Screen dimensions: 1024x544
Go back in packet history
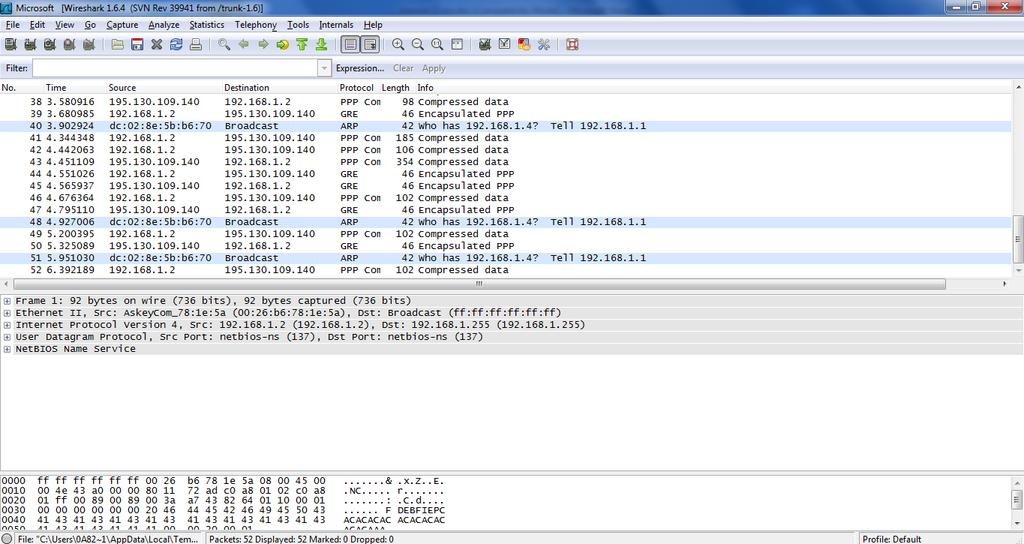point(244,44)
